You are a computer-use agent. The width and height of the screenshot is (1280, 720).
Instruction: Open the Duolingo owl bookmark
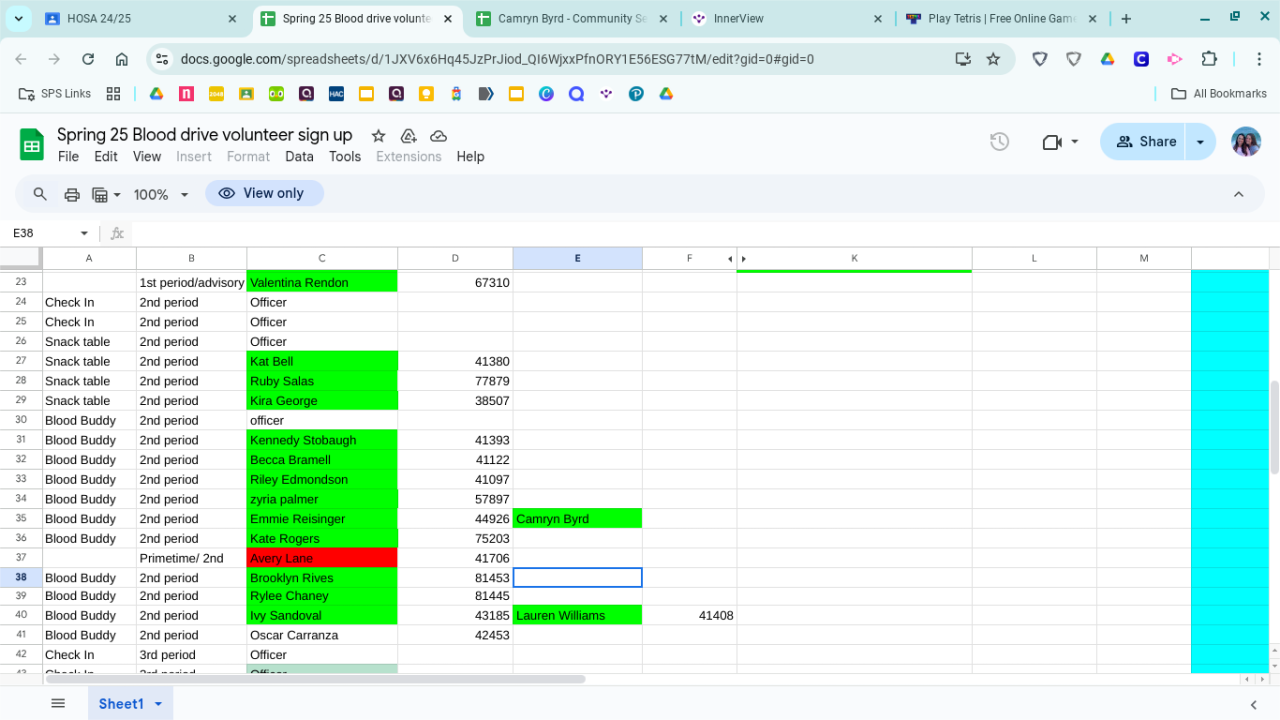(x=276, y=94)
